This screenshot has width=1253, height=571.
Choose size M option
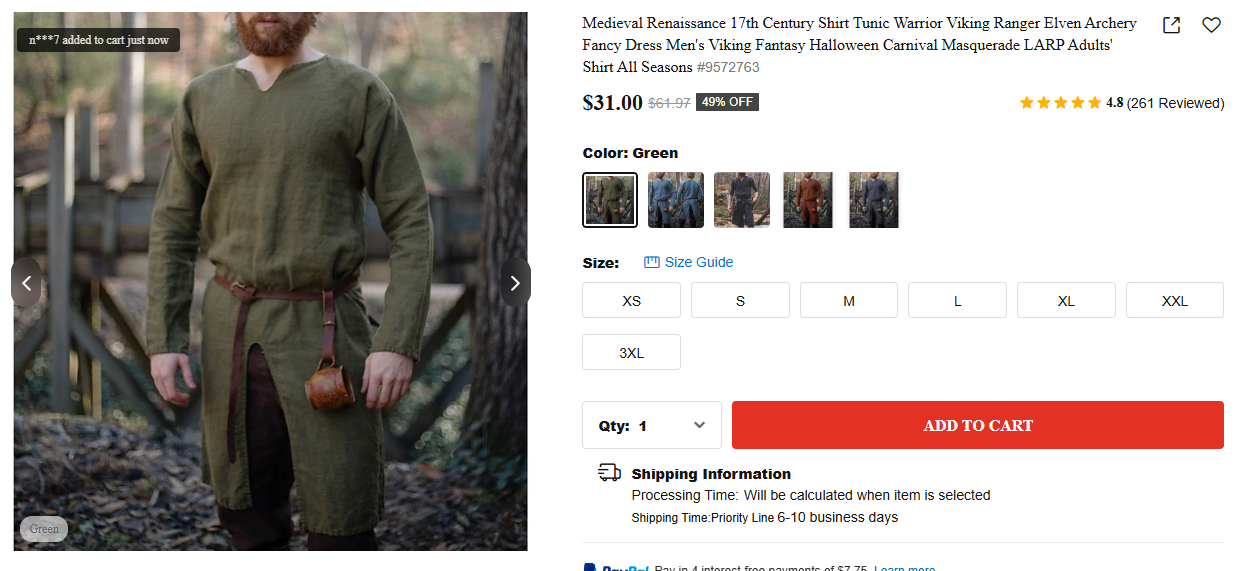pos(849,300)
